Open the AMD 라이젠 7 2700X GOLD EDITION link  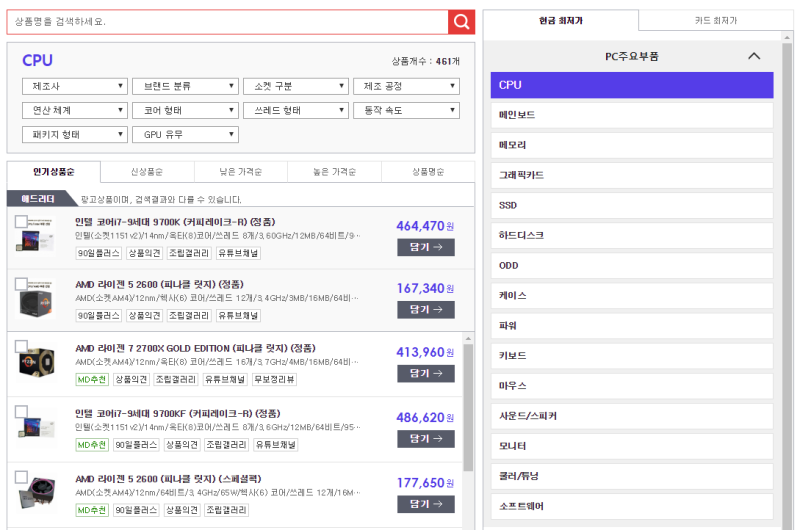pyautogui.click(x=195, y=348)
